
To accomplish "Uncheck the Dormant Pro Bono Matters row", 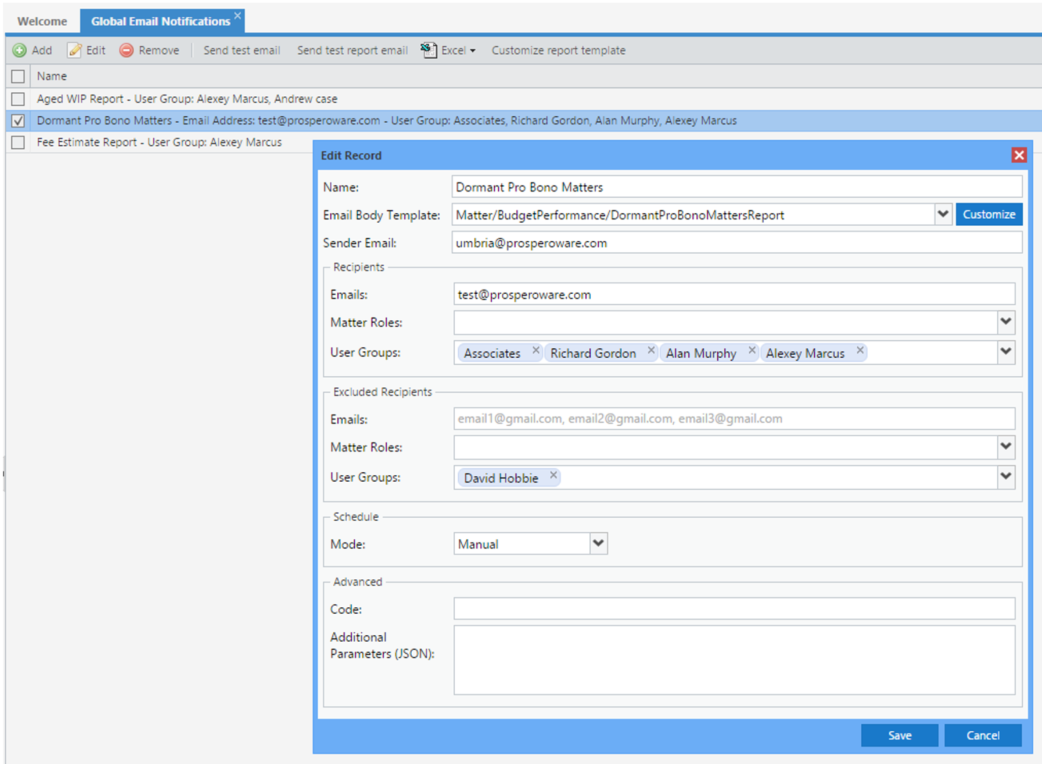I will point(18,121).
